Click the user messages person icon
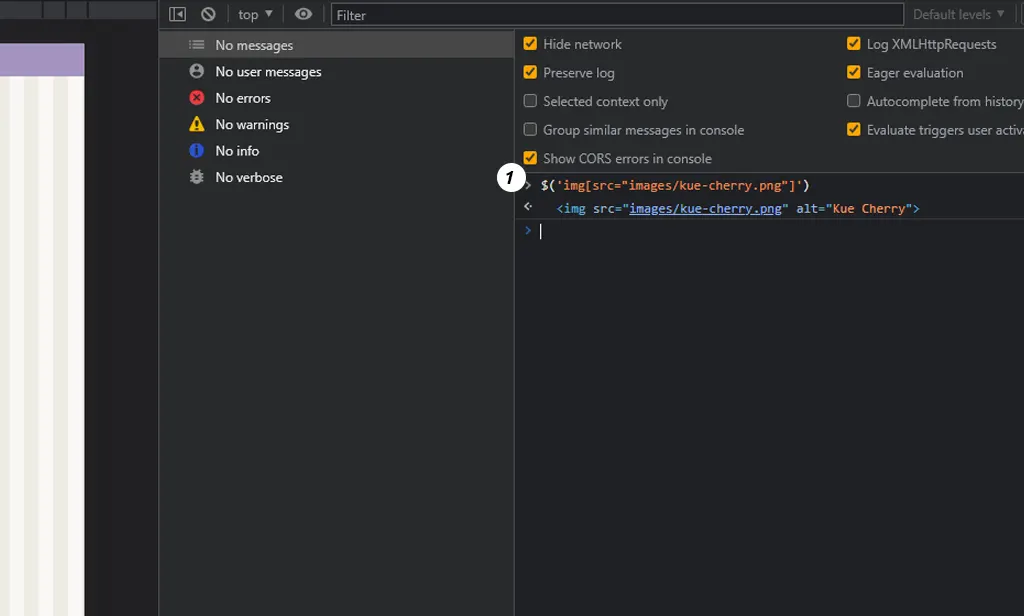 coord(197,71)
